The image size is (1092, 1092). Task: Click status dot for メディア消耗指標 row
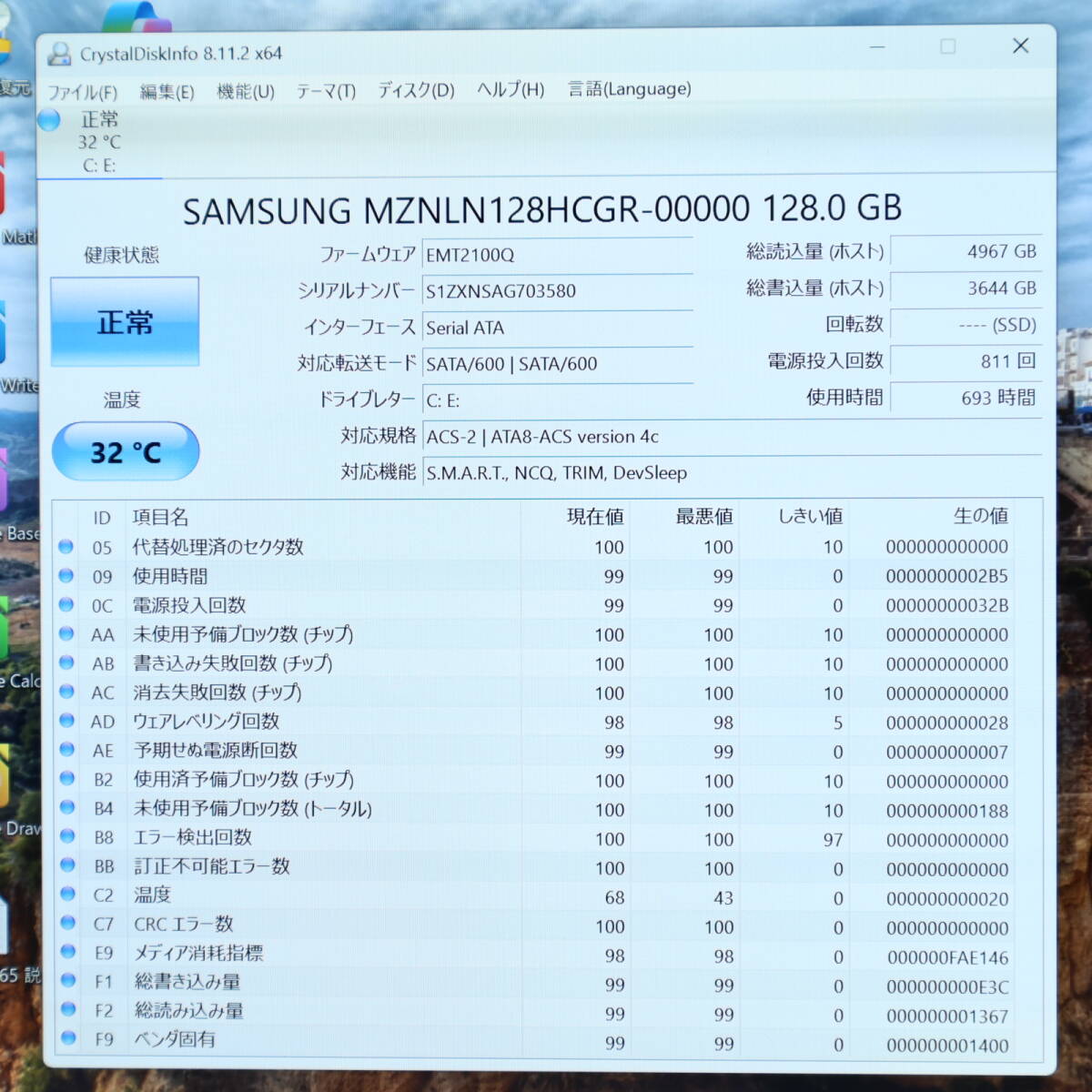(x=66, y=952)
